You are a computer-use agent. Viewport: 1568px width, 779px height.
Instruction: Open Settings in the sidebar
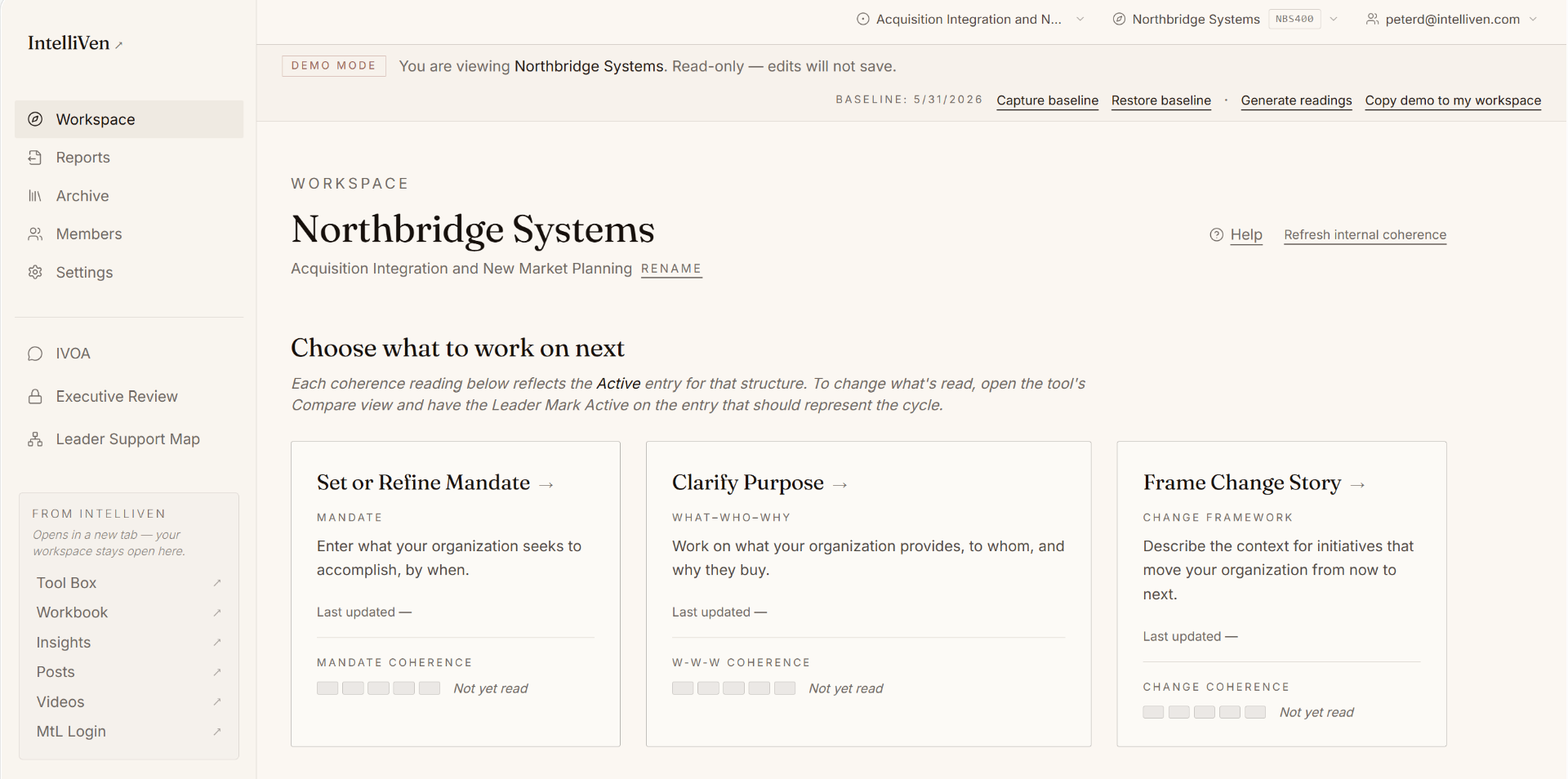click(129, 272)
